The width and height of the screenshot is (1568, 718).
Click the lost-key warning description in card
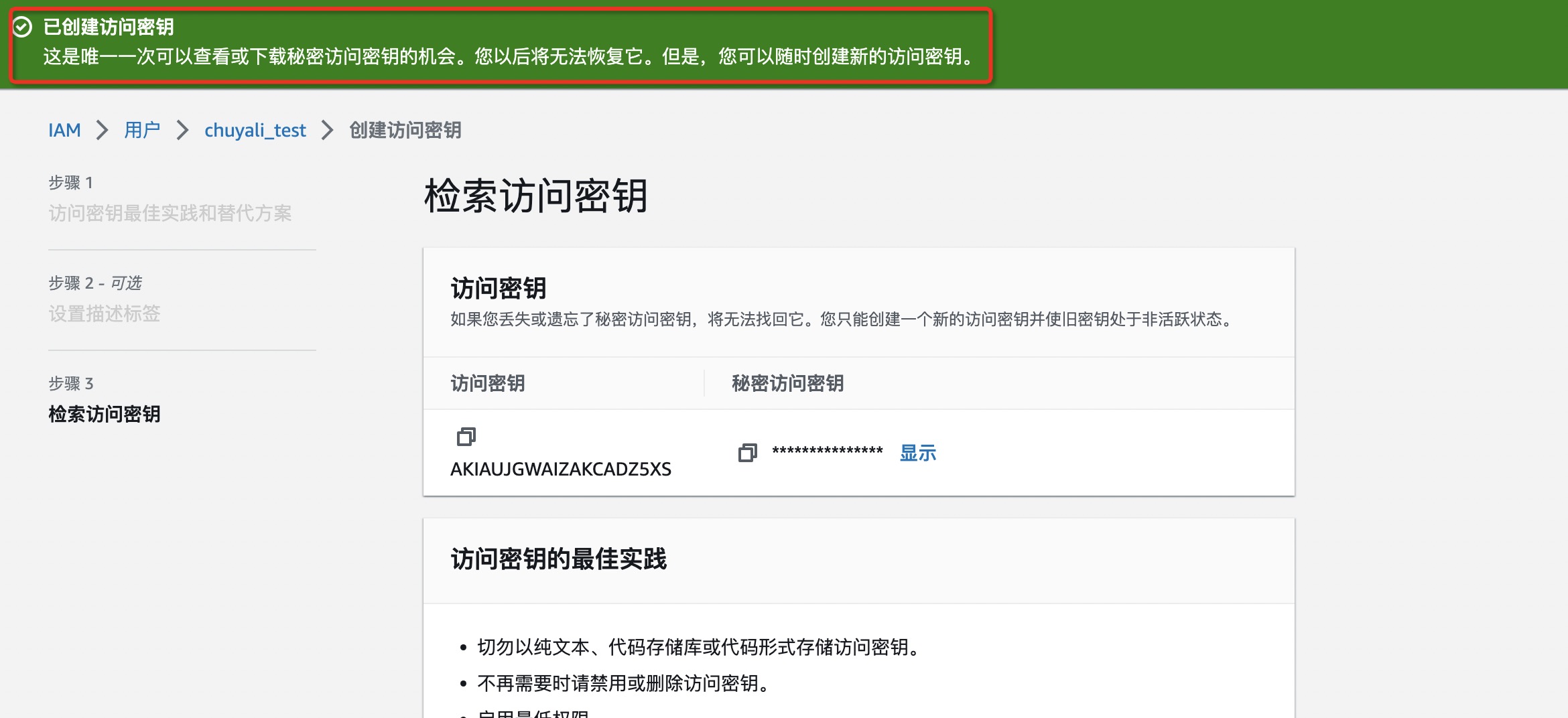coord(844,319)
